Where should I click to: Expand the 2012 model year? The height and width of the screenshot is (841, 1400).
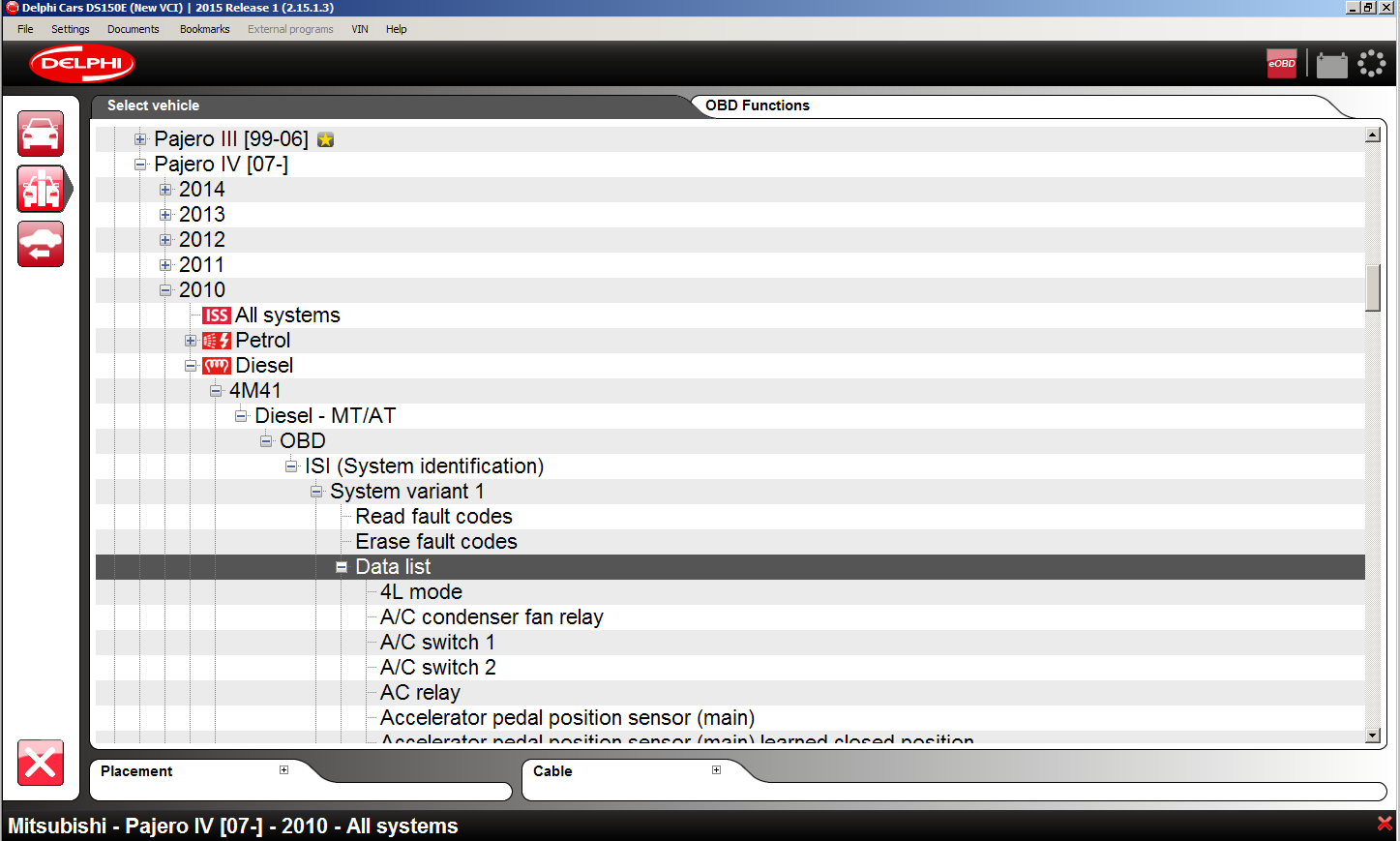tap(165, 240)
